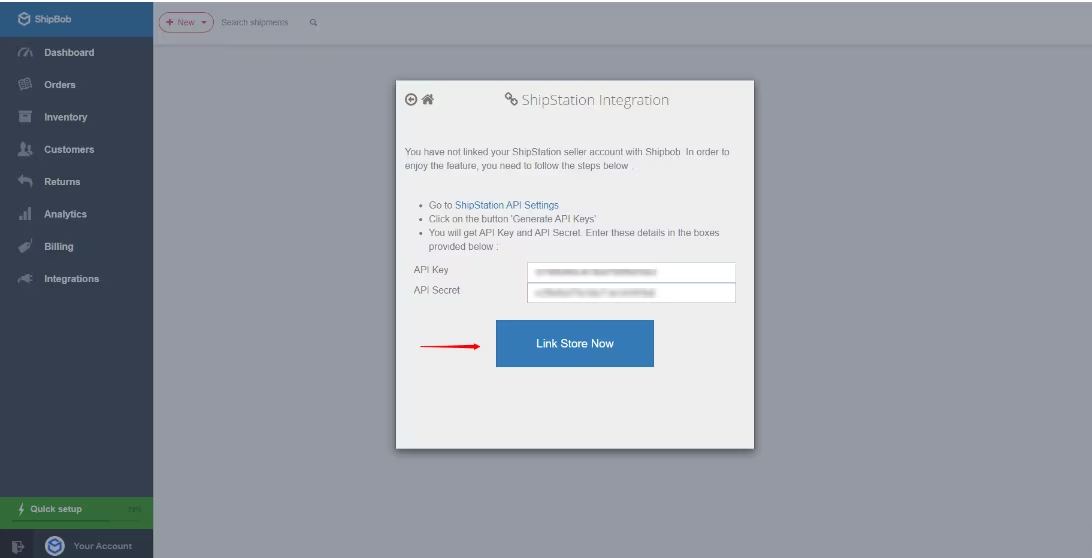Click the search magnifier icon
This screenshot has height=558, width=1092.
point(313,23)
